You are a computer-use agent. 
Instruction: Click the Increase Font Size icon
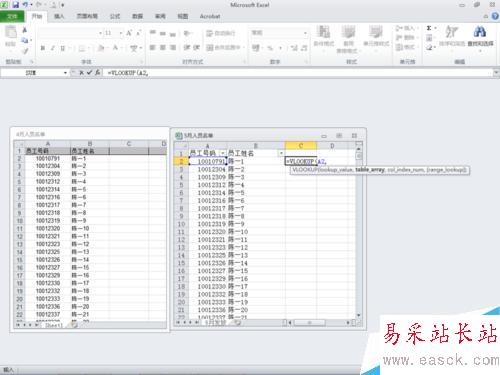coord(129,33)
